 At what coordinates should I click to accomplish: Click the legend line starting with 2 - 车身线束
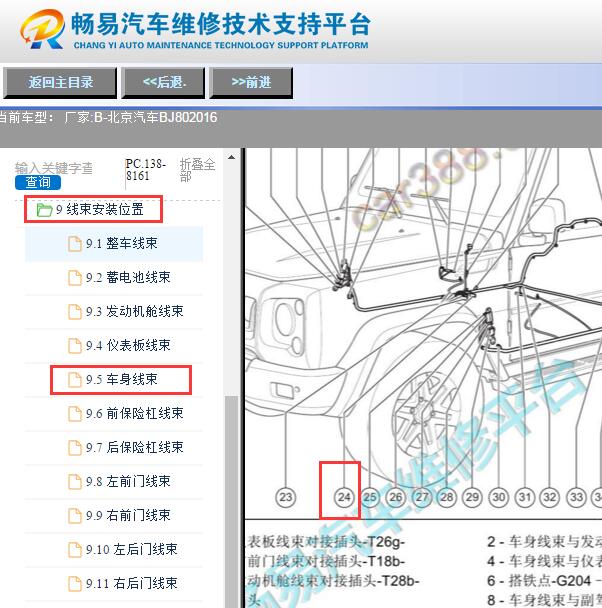544,542
